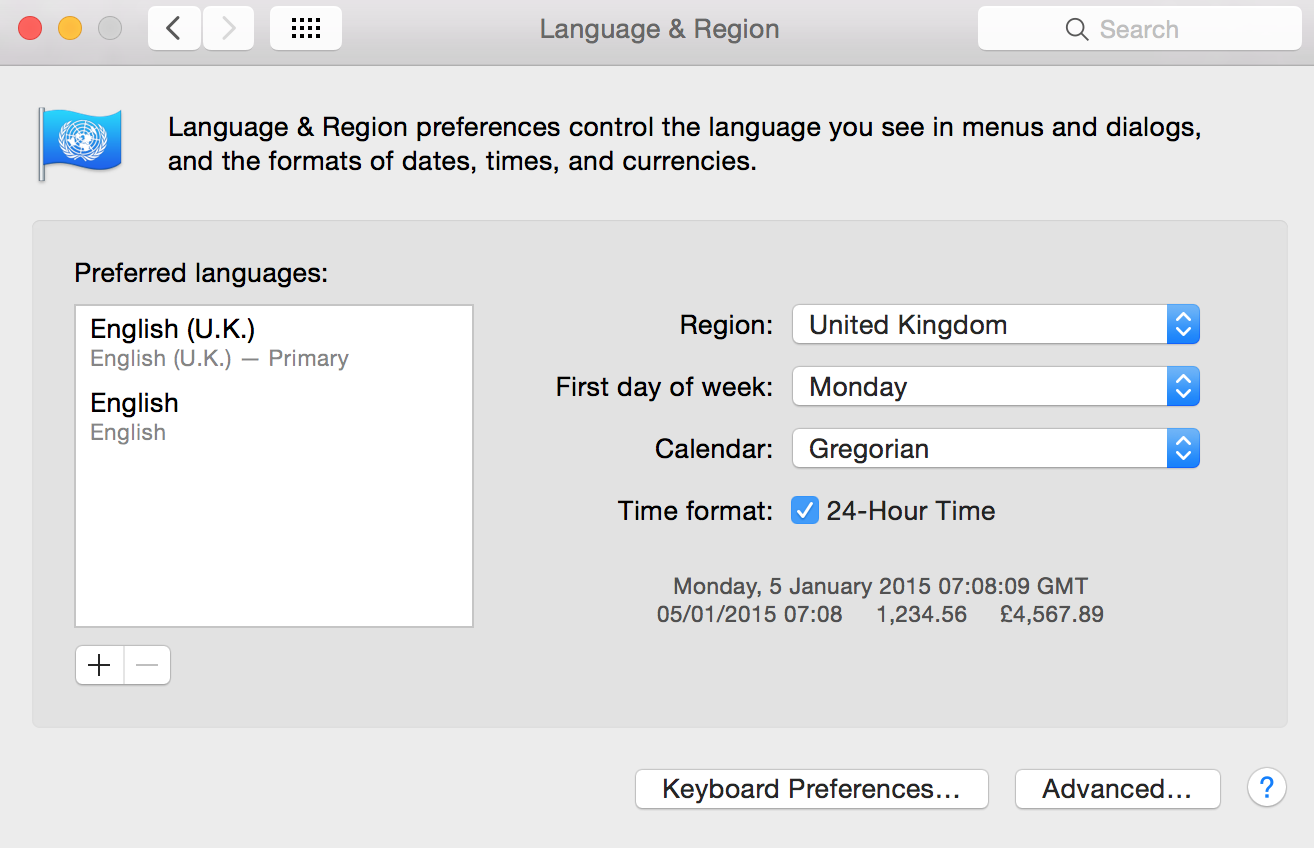
Task: Show all preferences grid icon
Action: [x=305, y=29]
